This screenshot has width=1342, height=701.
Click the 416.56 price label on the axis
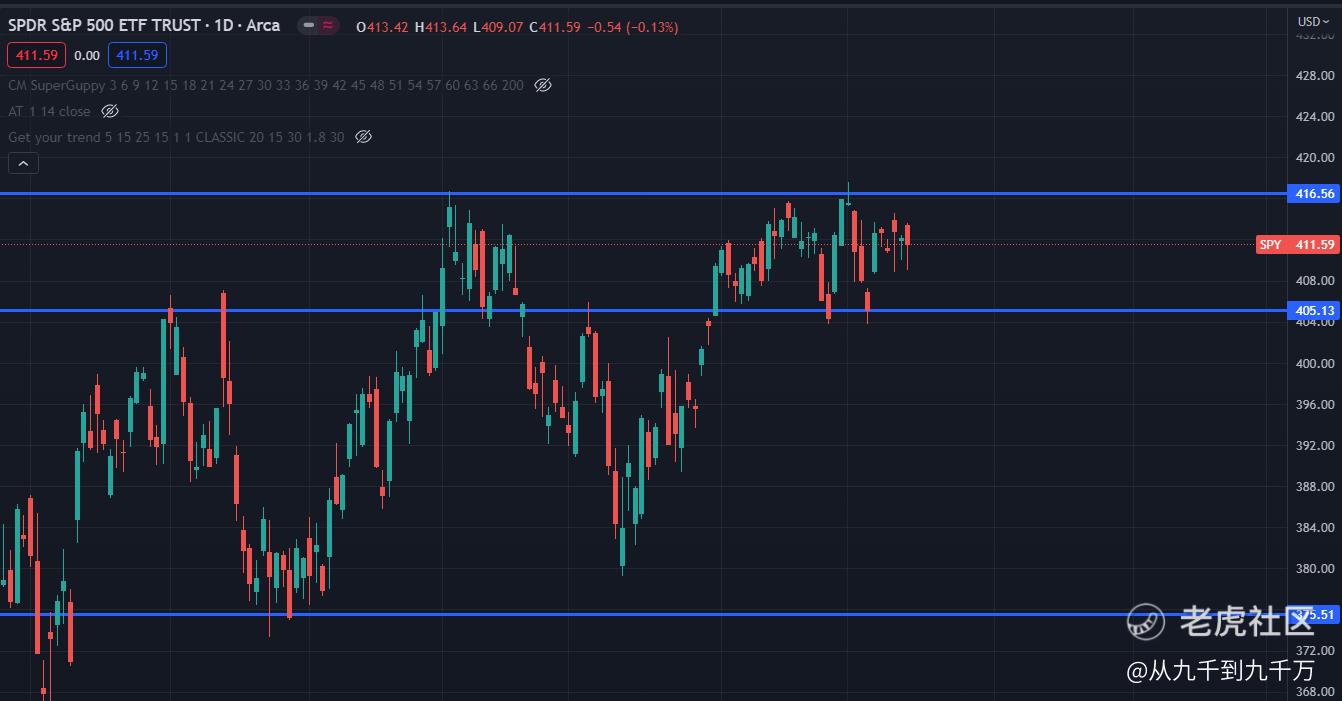click(x=1314, y=193)
